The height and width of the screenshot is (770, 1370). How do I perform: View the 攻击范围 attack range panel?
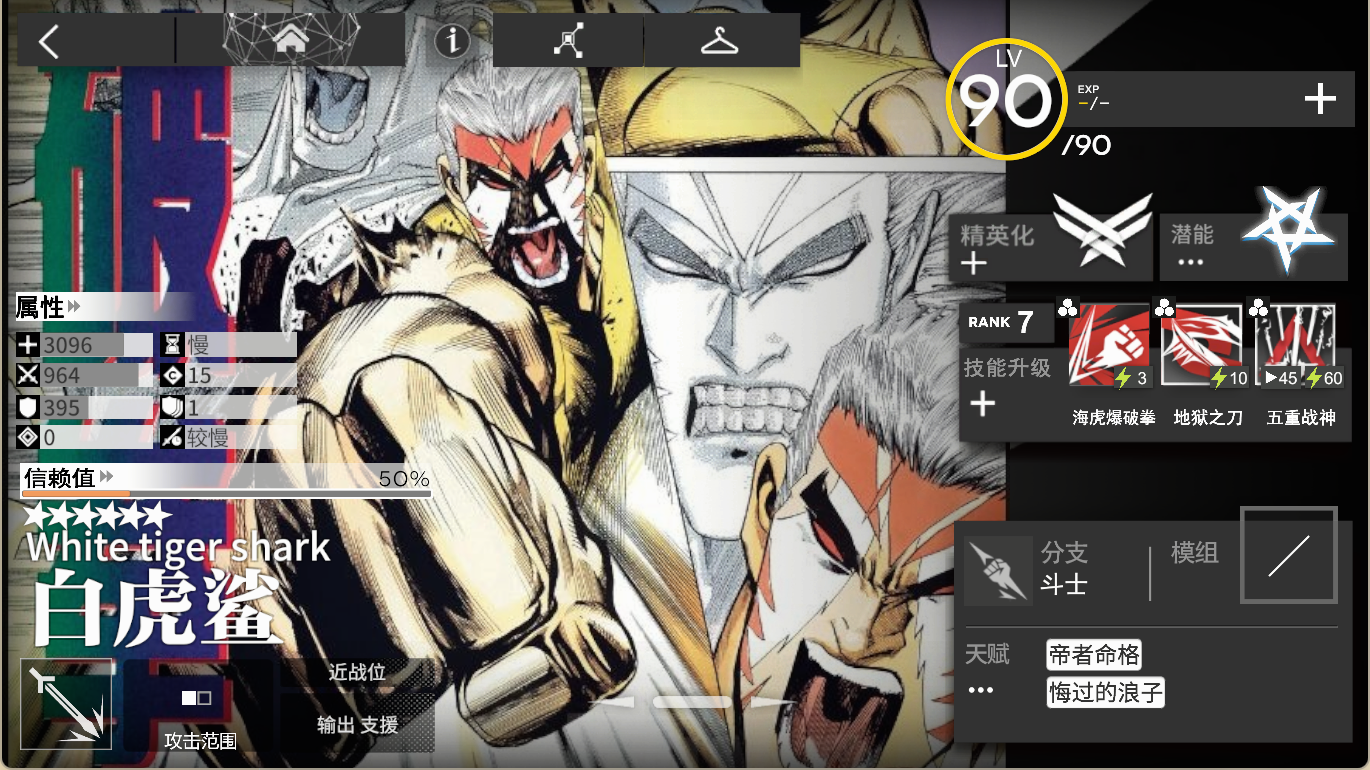point(199,706)
